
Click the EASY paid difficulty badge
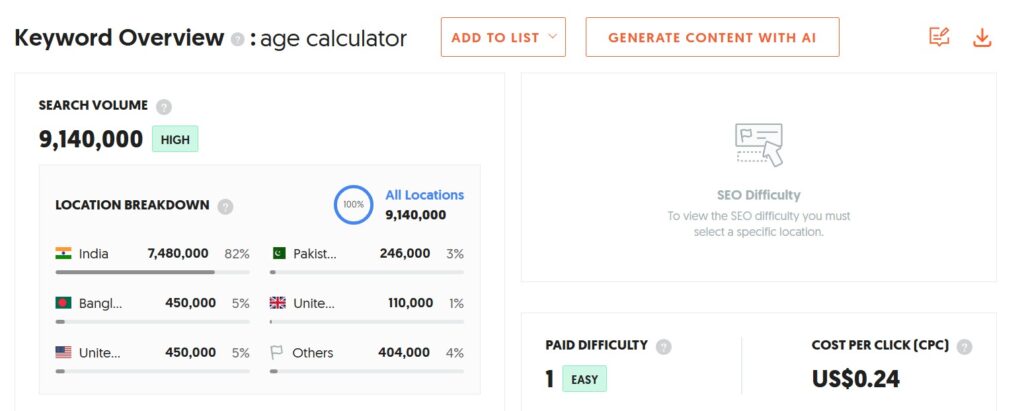584,379
